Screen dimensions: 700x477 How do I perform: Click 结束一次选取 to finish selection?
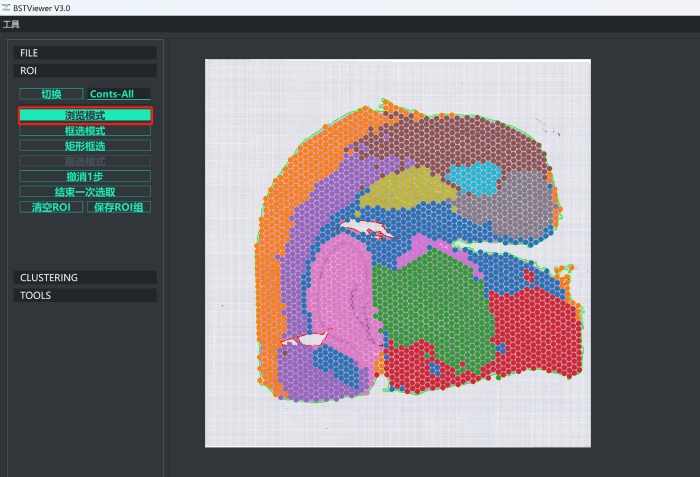pos(85,191)
